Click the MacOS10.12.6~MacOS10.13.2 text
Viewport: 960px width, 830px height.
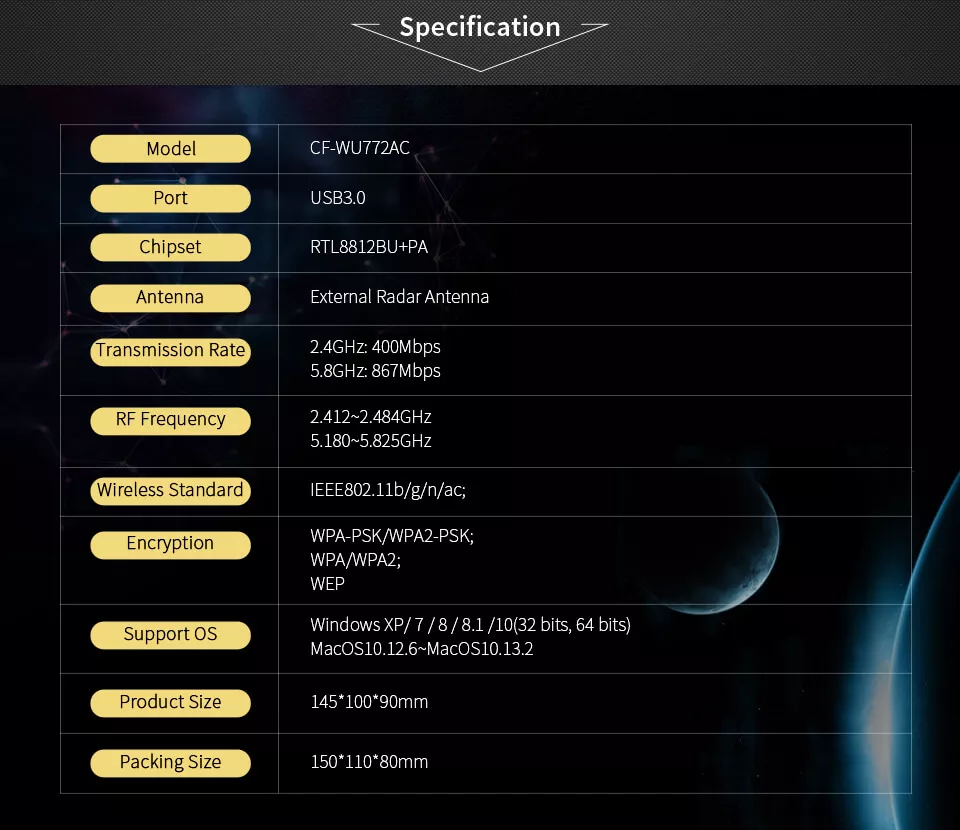(421, 650)
